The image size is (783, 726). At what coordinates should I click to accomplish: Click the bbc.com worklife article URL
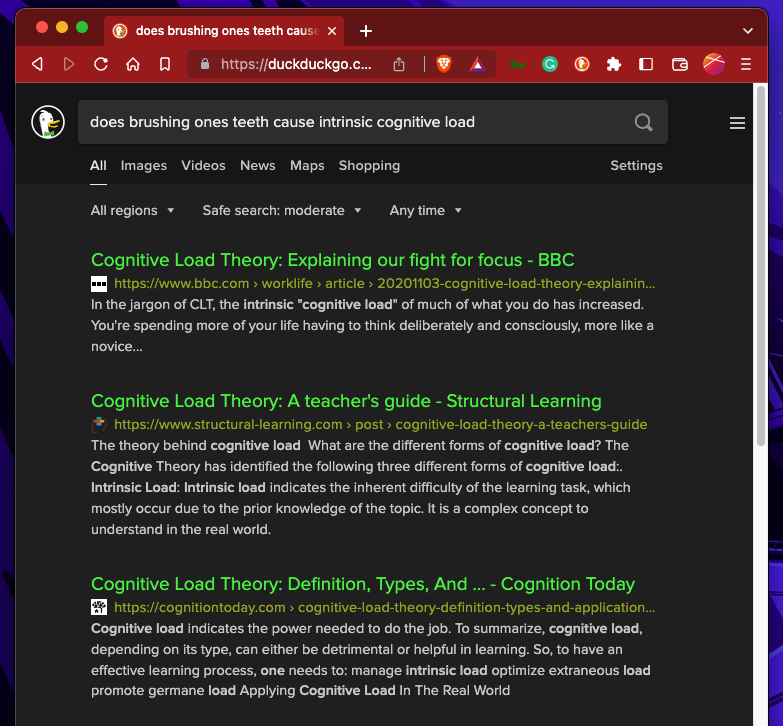[385, 283]
